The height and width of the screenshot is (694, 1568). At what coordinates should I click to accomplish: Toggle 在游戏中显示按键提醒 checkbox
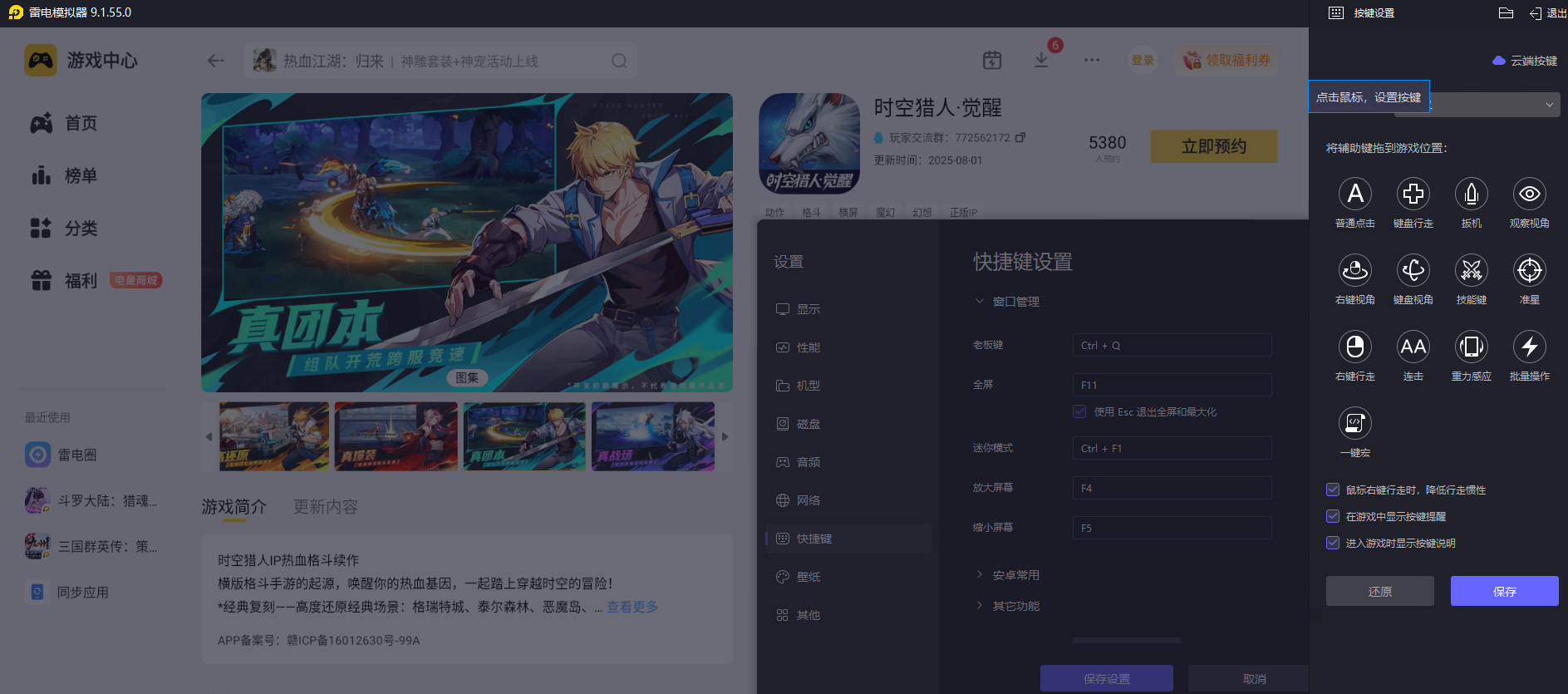tap(1333, 517)
